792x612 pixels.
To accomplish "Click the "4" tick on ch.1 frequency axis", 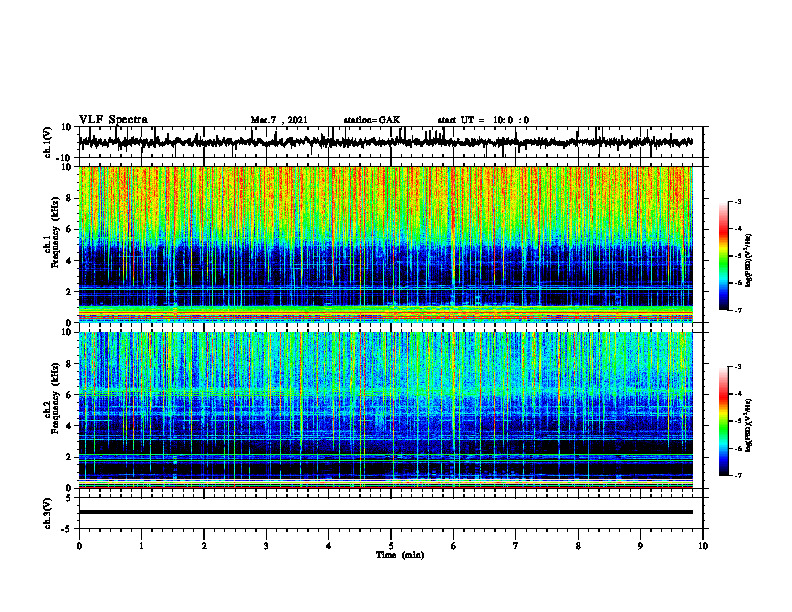I will [69, 261].
